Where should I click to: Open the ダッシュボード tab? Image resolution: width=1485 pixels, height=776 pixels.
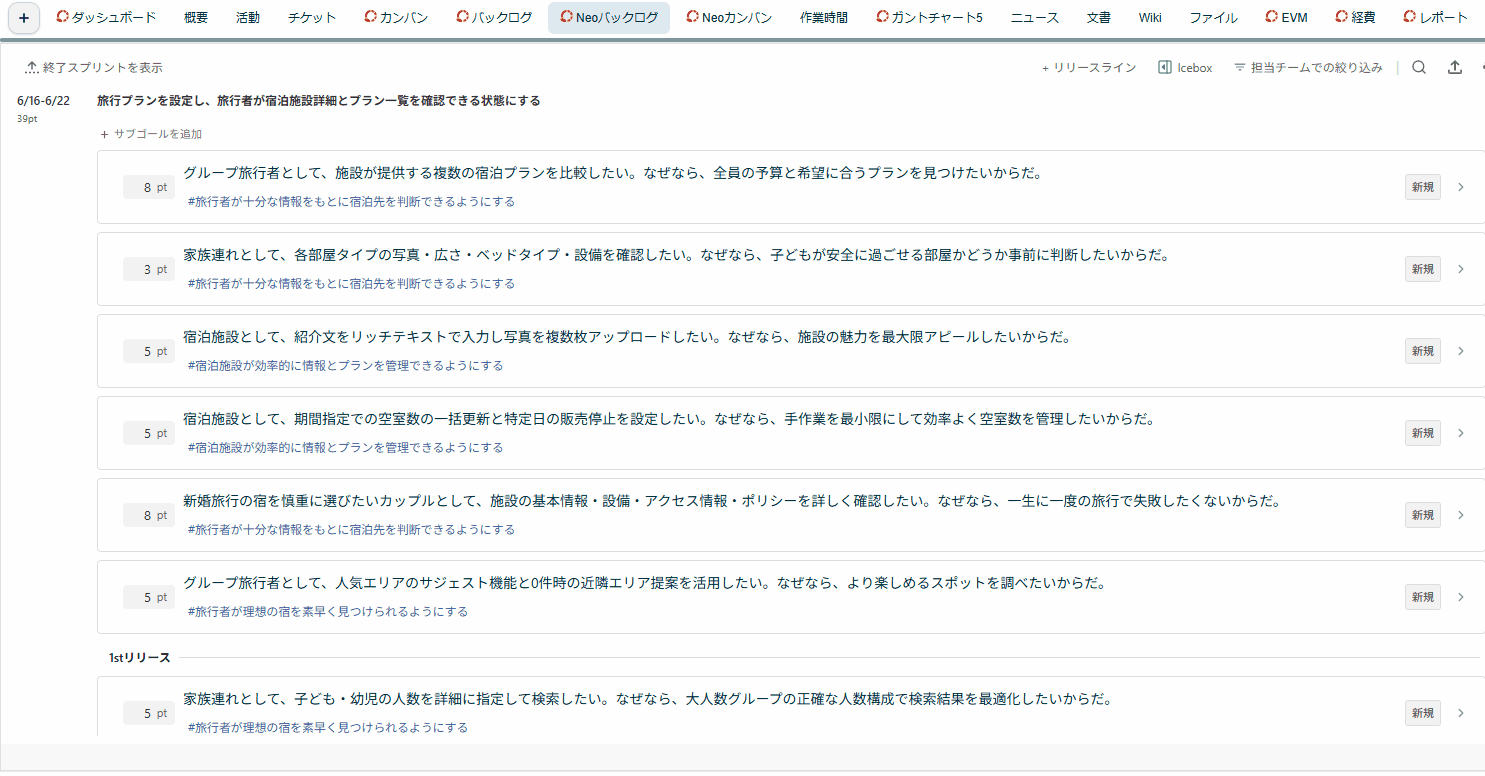108,17
